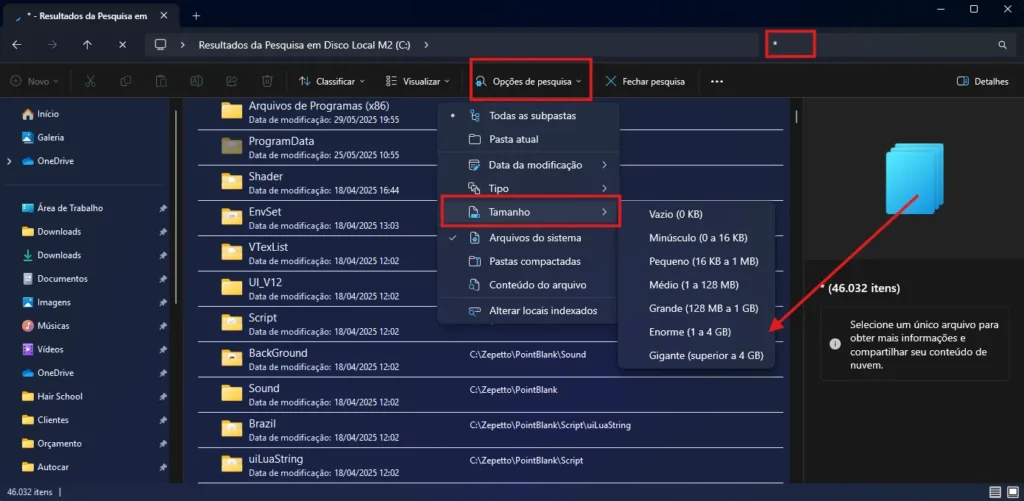
Task: Choose Médio (1 a 128 MB) filter
Action: coord(696,285)
